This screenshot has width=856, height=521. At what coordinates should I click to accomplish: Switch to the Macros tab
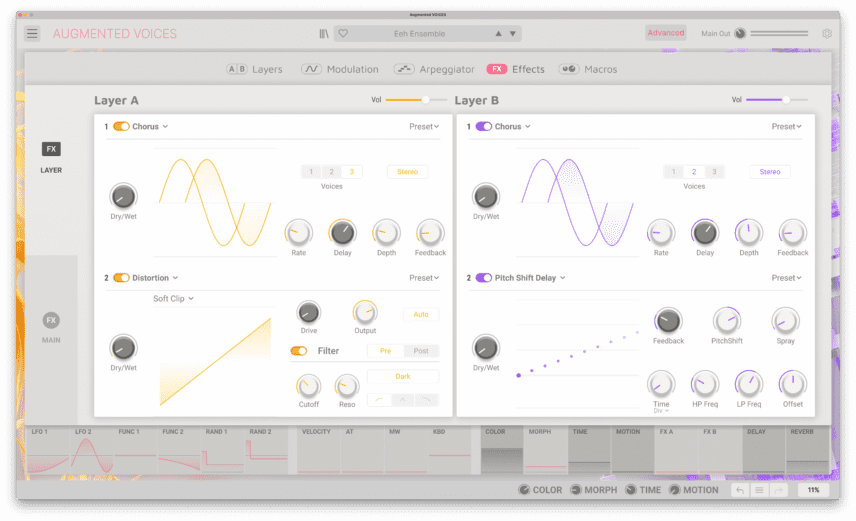click(588, 69)
